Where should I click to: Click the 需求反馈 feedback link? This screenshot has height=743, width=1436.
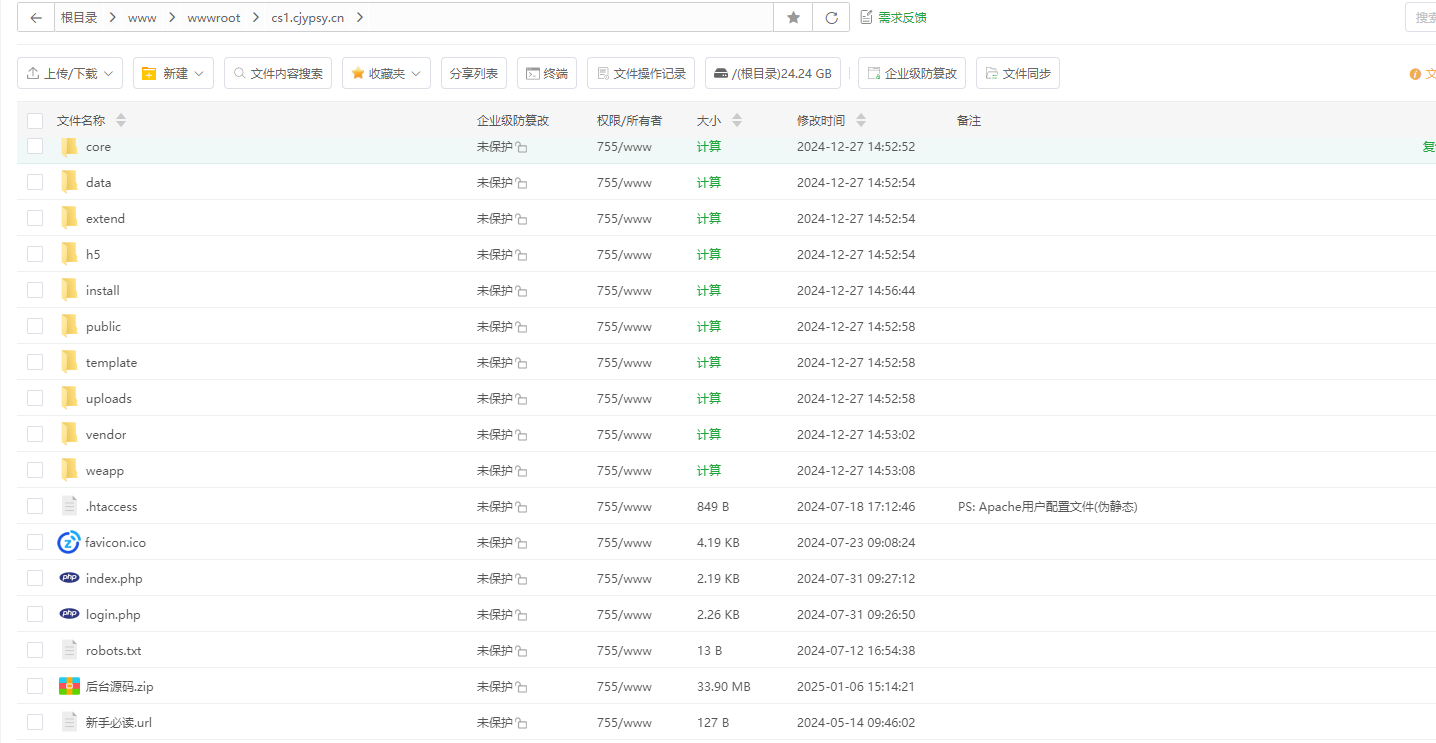click(x=893, y=17)
